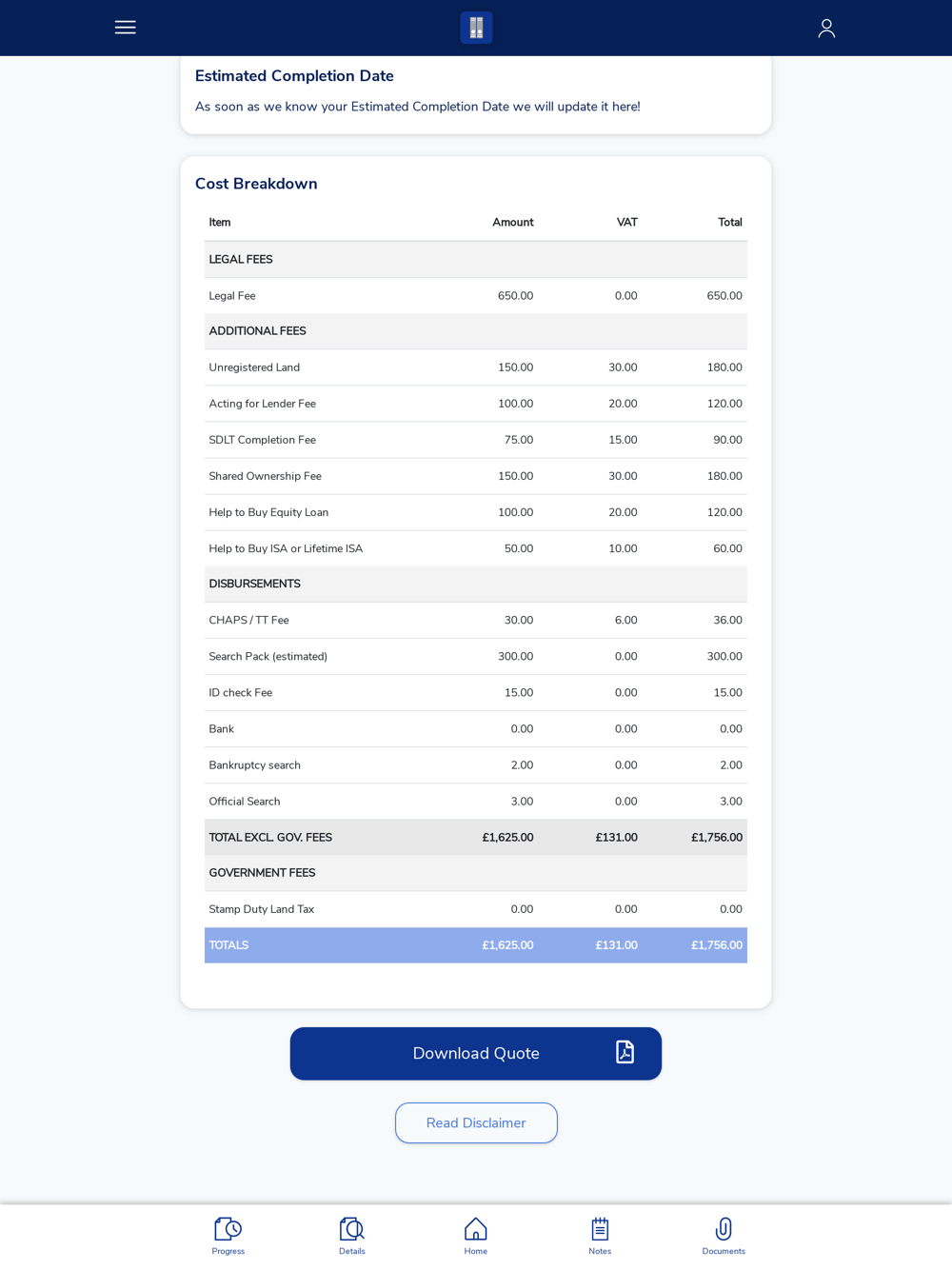Click CHAPS / TT Fee total 36.00
Viewport: 952px width, 1270px height.
click(728, 621)
